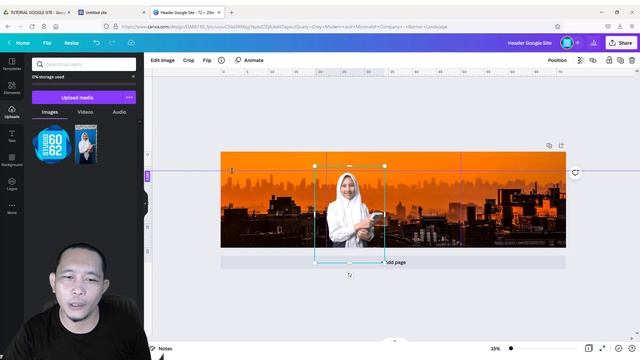
Task: Click the zoom slider handle
Action: (x=511, y=348)
